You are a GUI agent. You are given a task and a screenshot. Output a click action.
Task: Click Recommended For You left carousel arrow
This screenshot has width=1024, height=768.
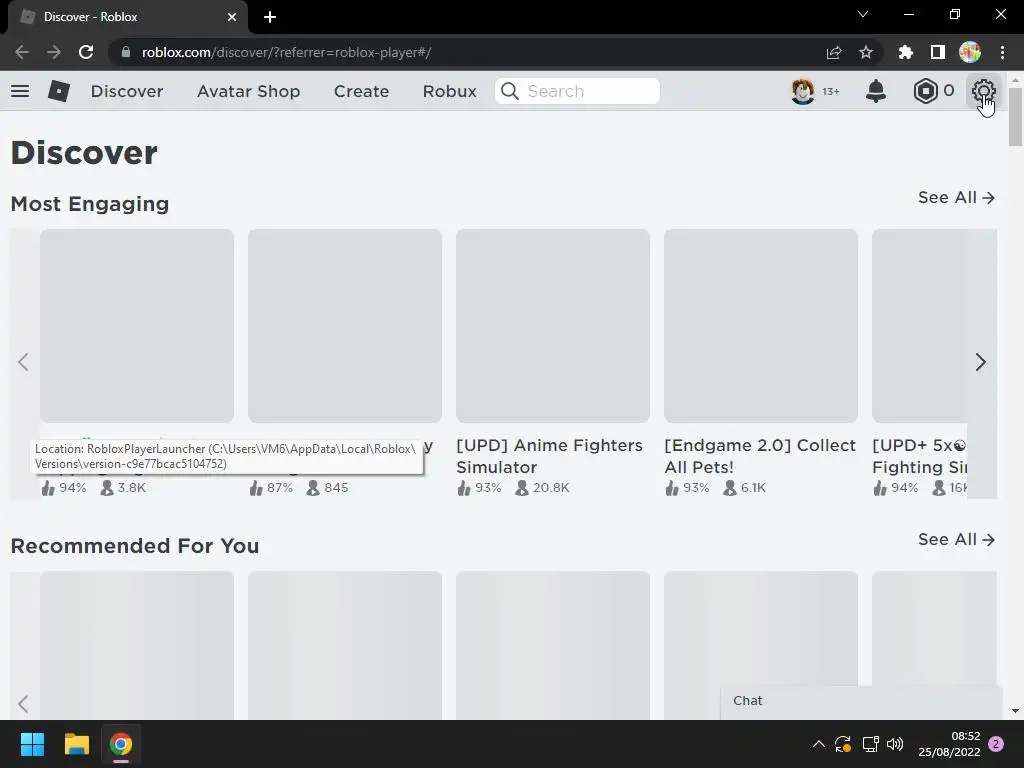[24, 703]
